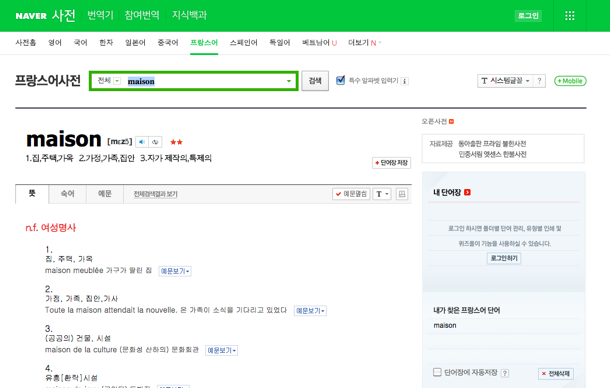Expand the search box suggestion arrow
The width and height of the screenshot is (610, 388).
(289, 81)
